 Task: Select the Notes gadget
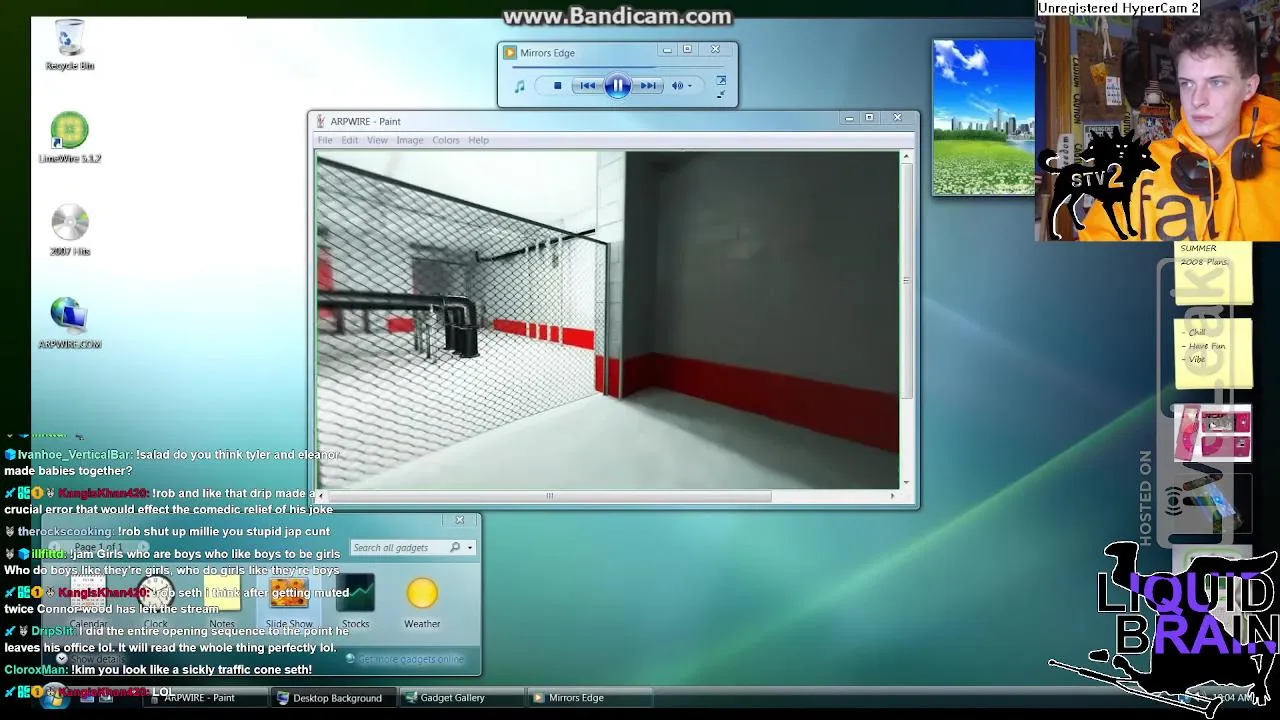222,601
